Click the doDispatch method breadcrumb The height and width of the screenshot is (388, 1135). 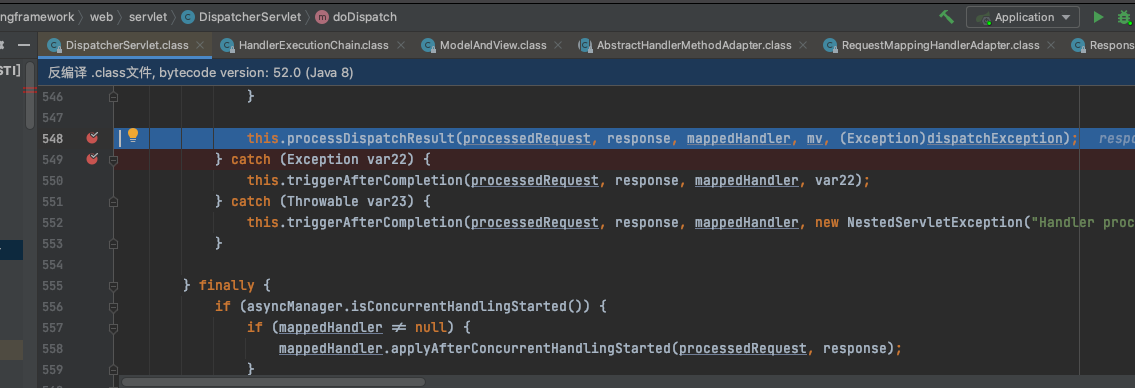click(x=356, y=17)
